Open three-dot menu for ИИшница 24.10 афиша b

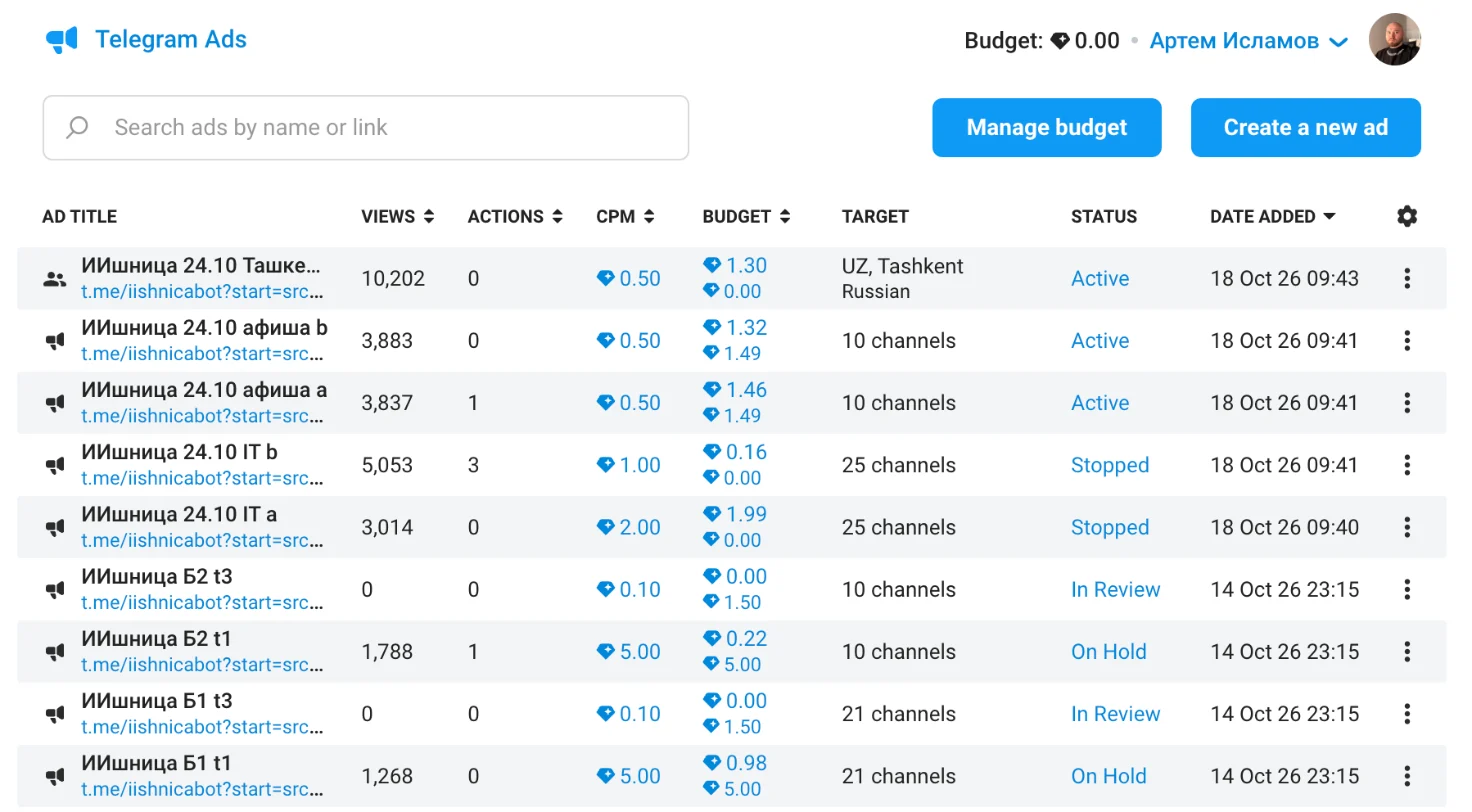(1407, 341)
